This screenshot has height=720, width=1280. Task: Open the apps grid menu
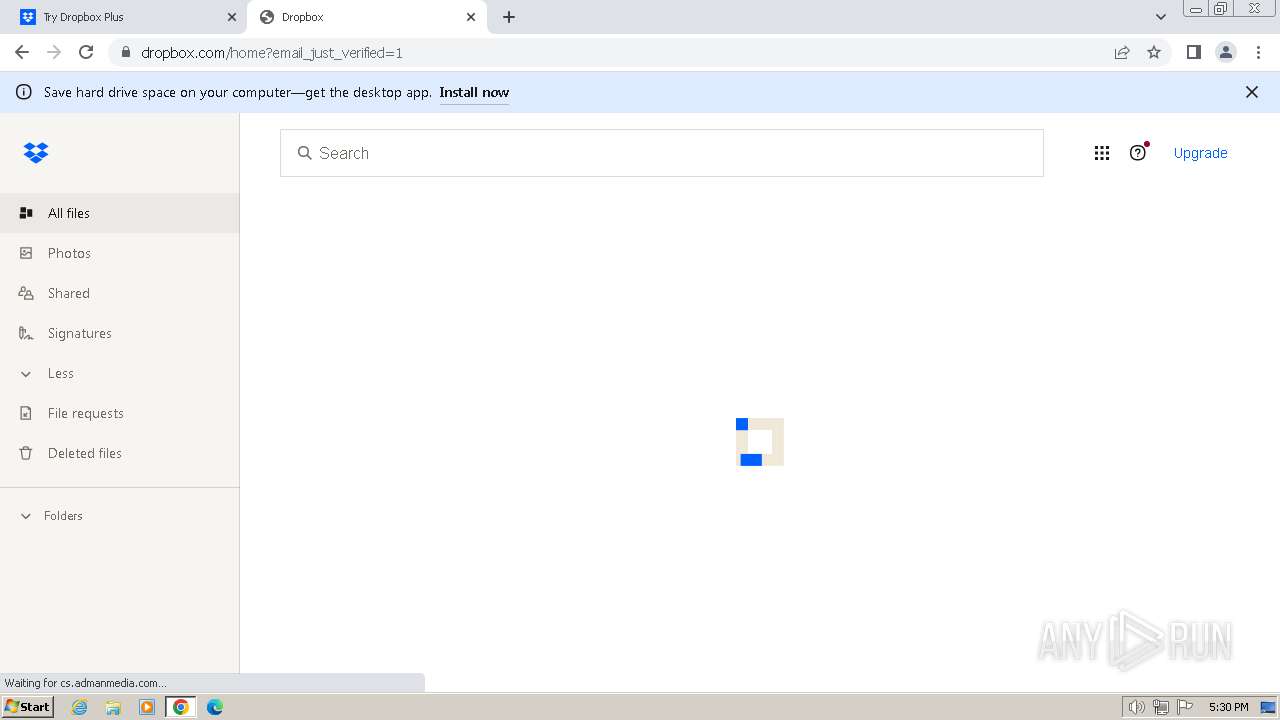[1102, 153]
